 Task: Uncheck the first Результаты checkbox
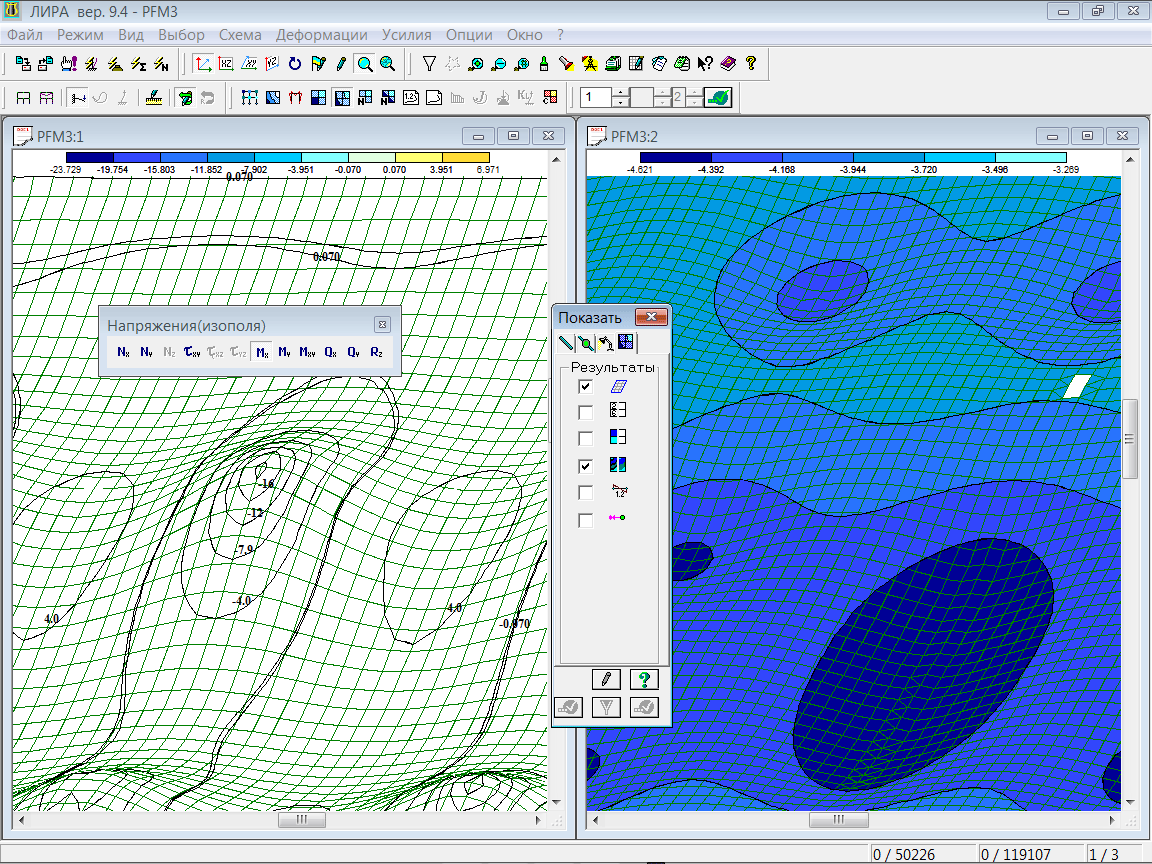click(585, 387)
